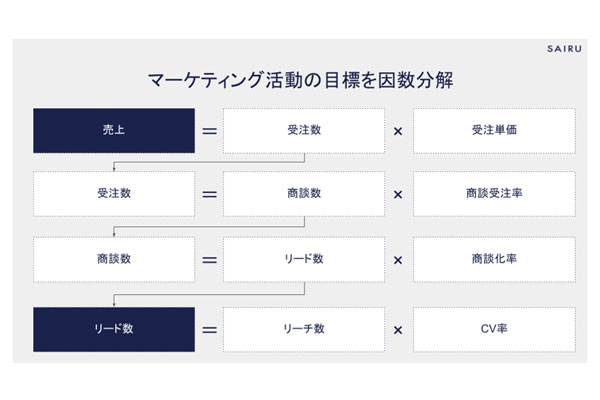The image size is (600, 400).
Task: Click the white リード数 box beside 商談化率
Action: [x=304, y=259]
